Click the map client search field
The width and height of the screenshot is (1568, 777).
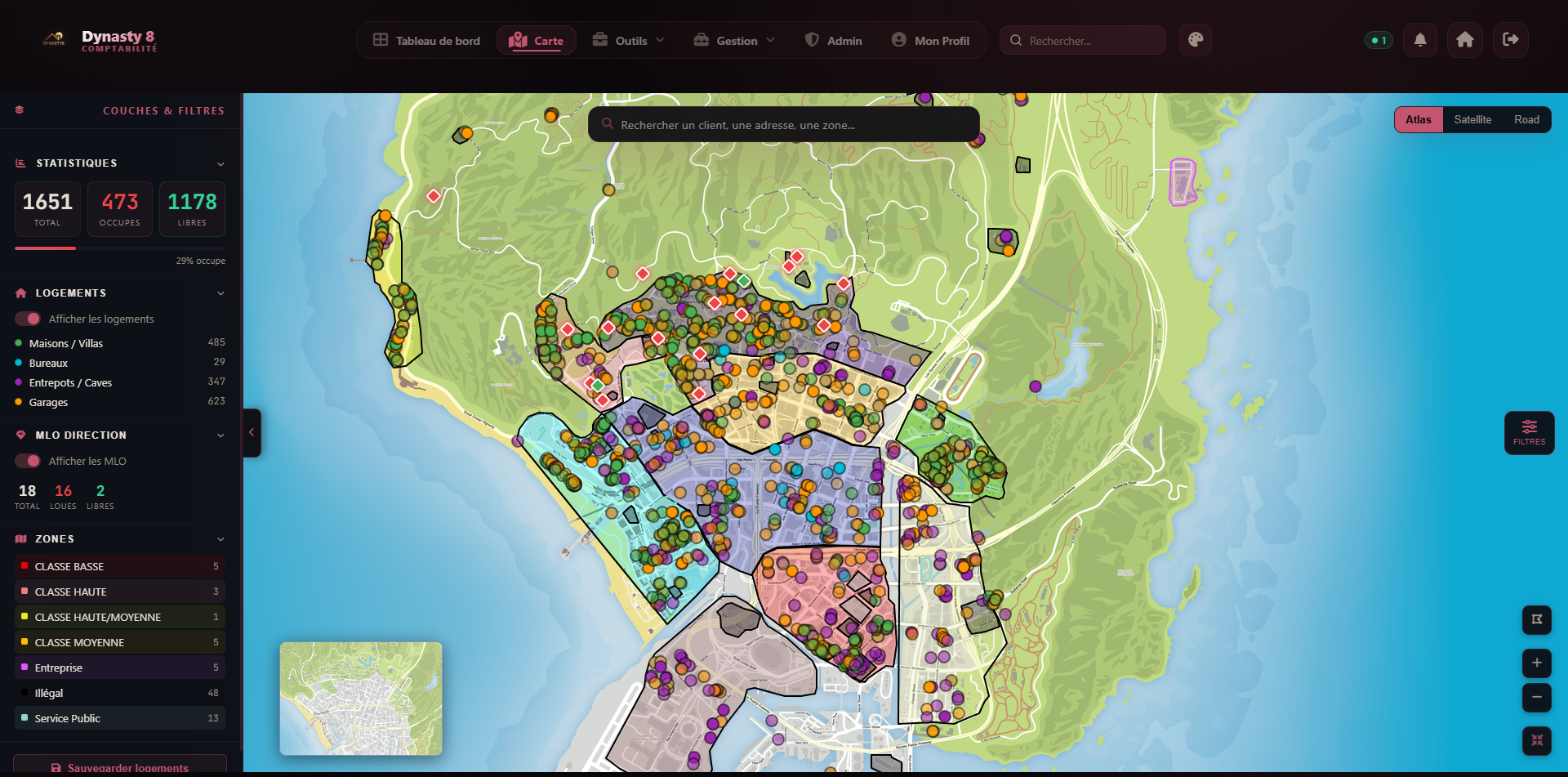click(784, 125)
